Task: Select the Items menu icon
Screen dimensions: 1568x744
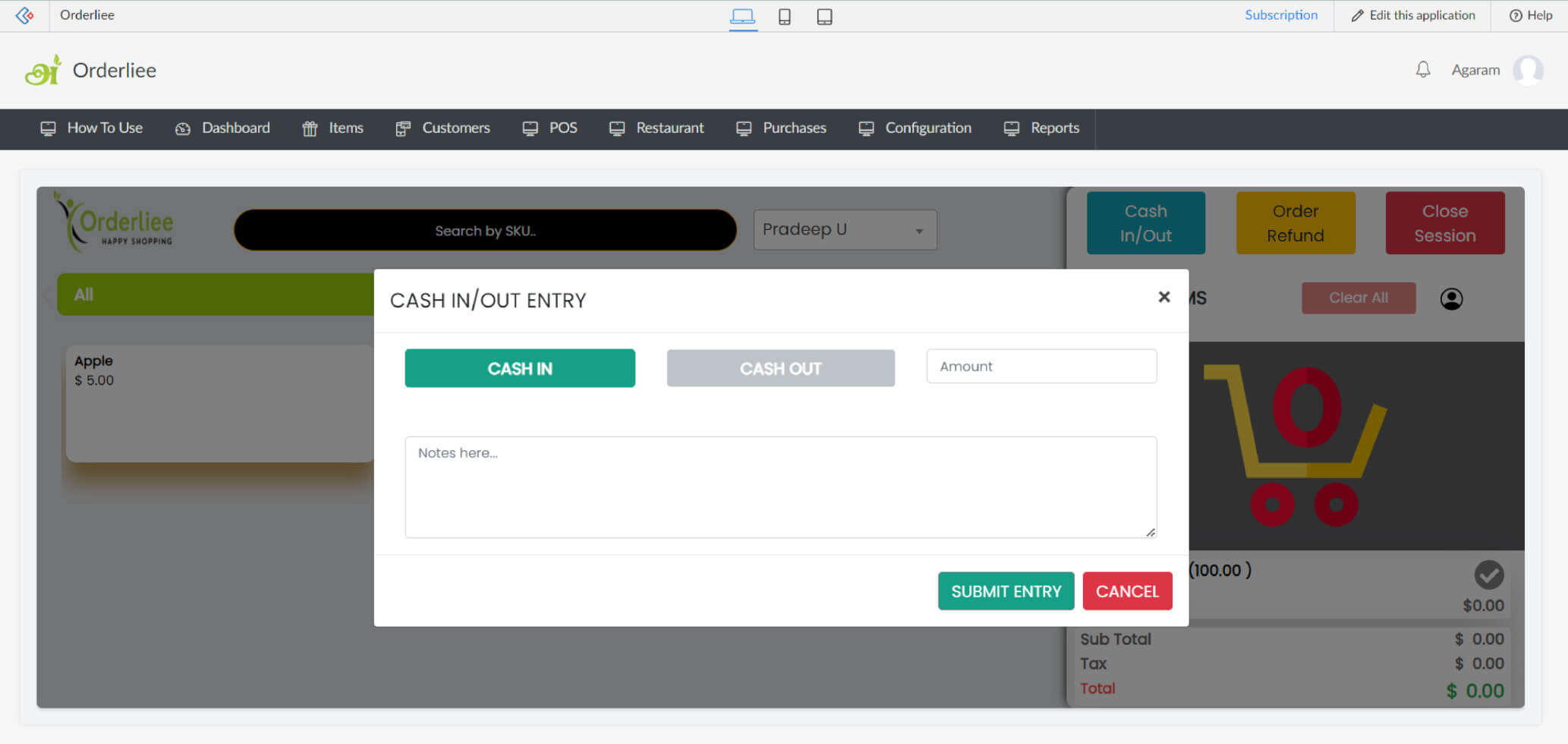Action: pyautogui.click(x=310, y=128)
